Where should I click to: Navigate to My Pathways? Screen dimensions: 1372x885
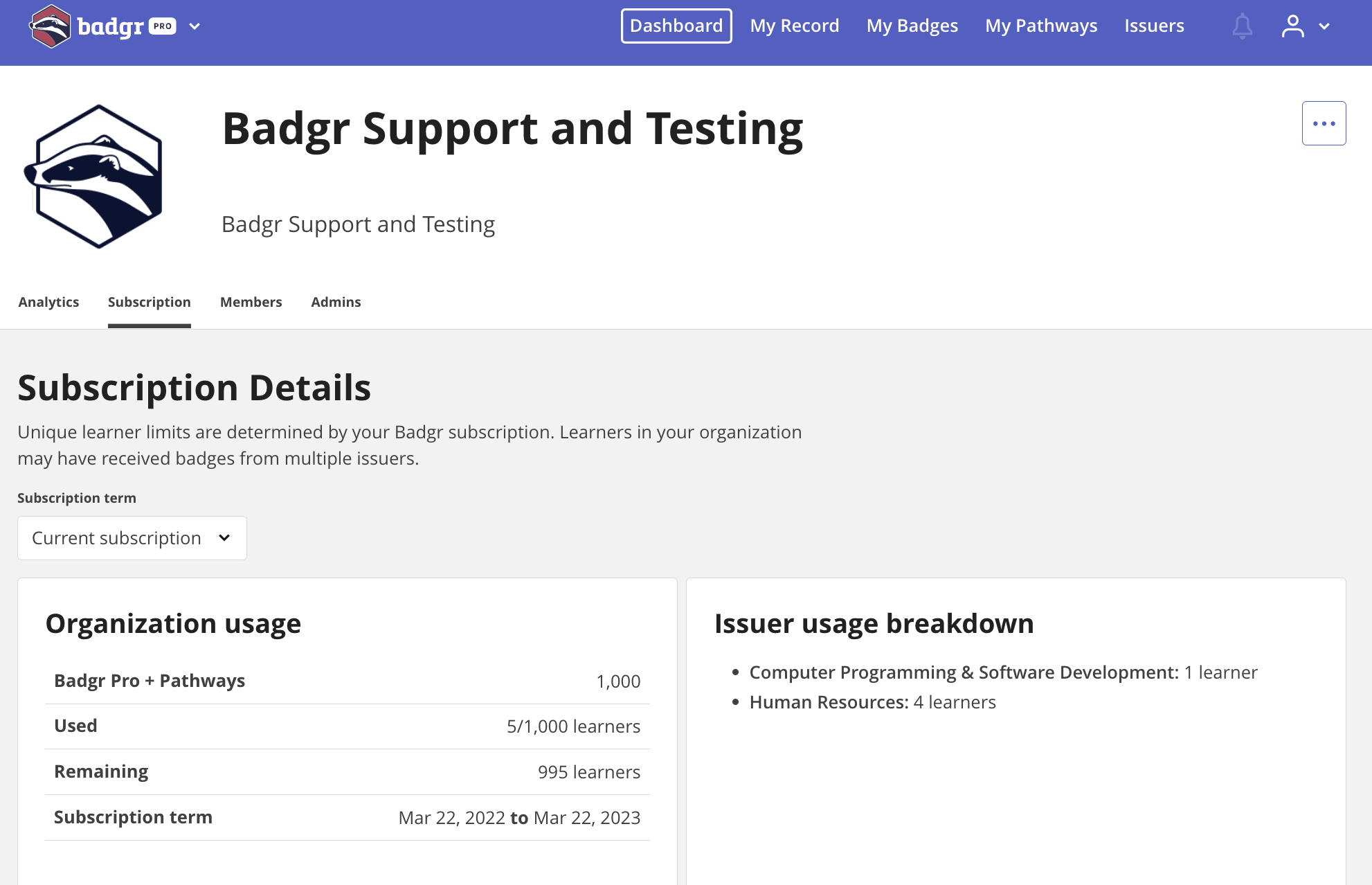(x=1041, y=26)
